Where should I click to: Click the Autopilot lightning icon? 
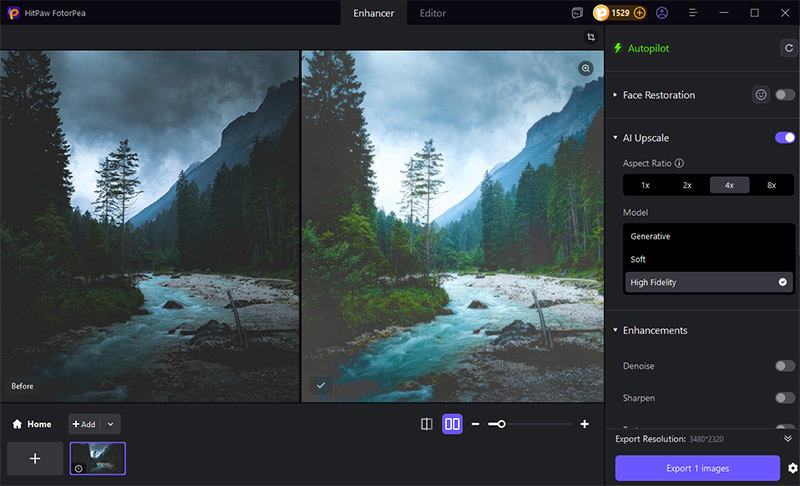618,48
